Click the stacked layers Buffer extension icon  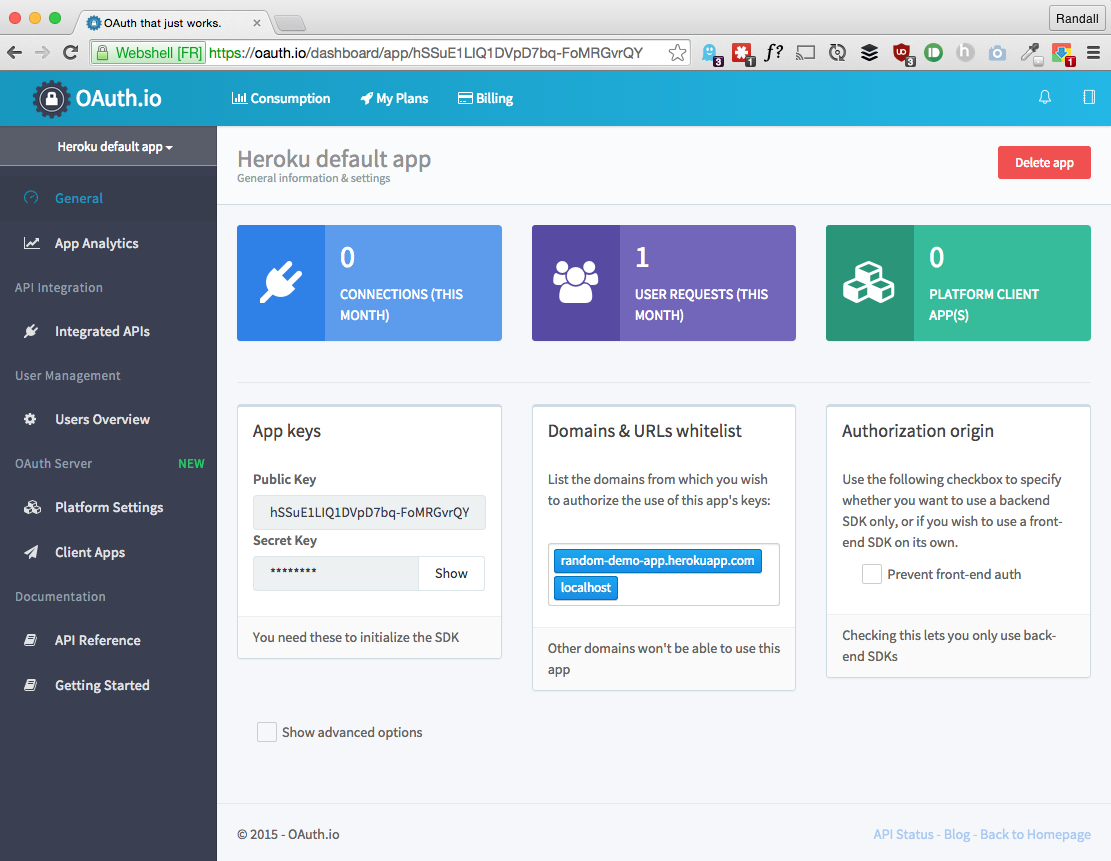pos(869,52)
